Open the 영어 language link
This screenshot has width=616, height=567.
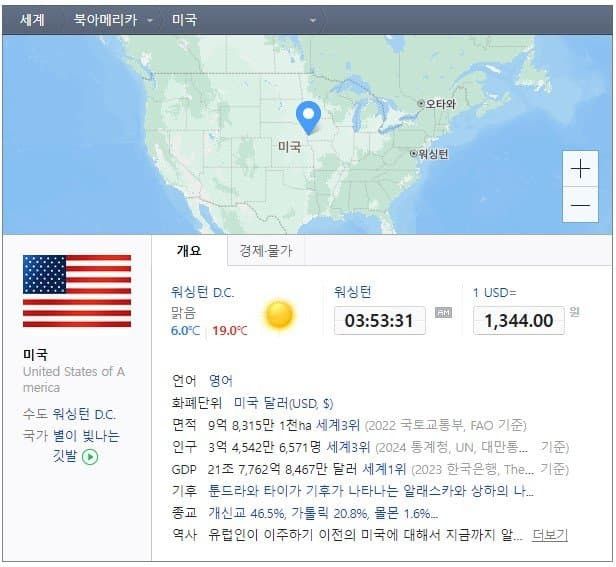tap(220, 380)
